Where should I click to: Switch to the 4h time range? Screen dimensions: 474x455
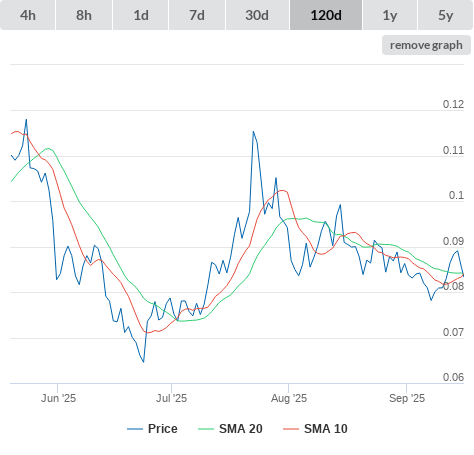[28, 15]
